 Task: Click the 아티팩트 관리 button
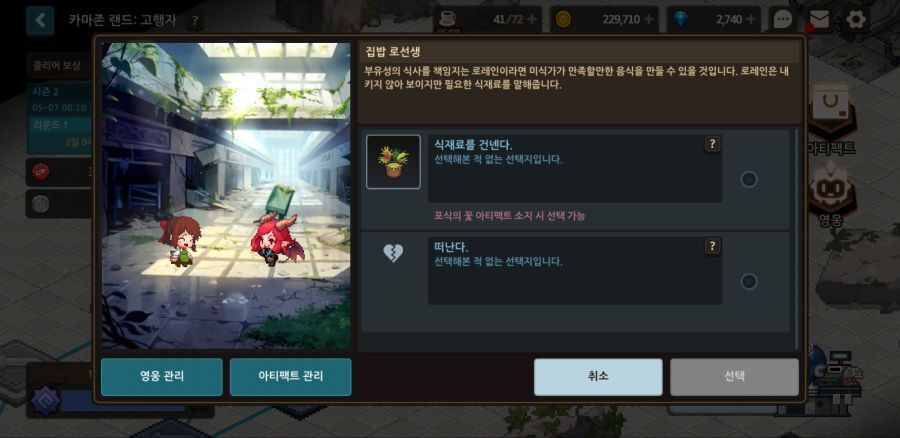(x=290, y=377)
